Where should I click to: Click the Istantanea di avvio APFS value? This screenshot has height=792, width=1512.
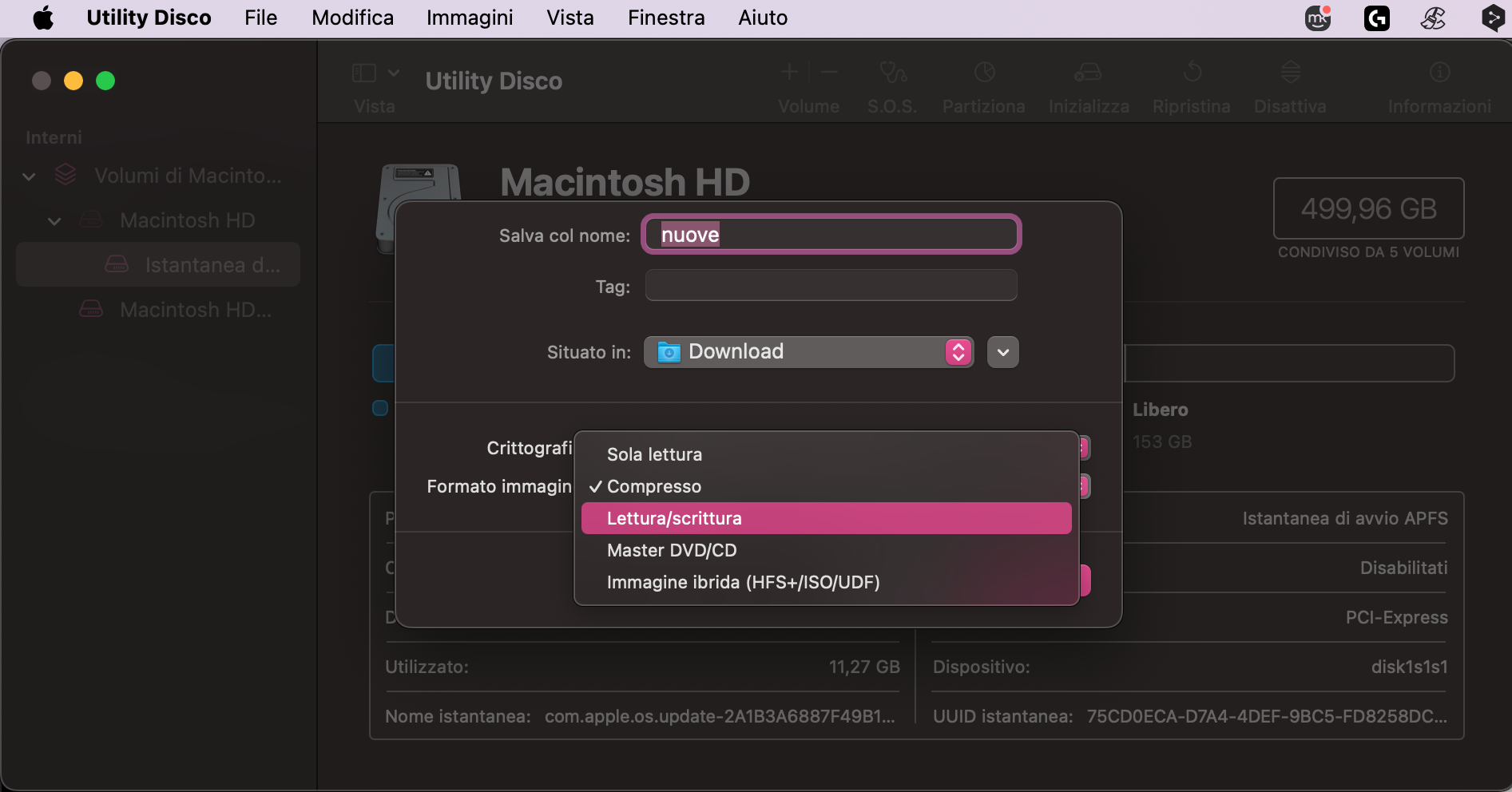[1345, 518]
